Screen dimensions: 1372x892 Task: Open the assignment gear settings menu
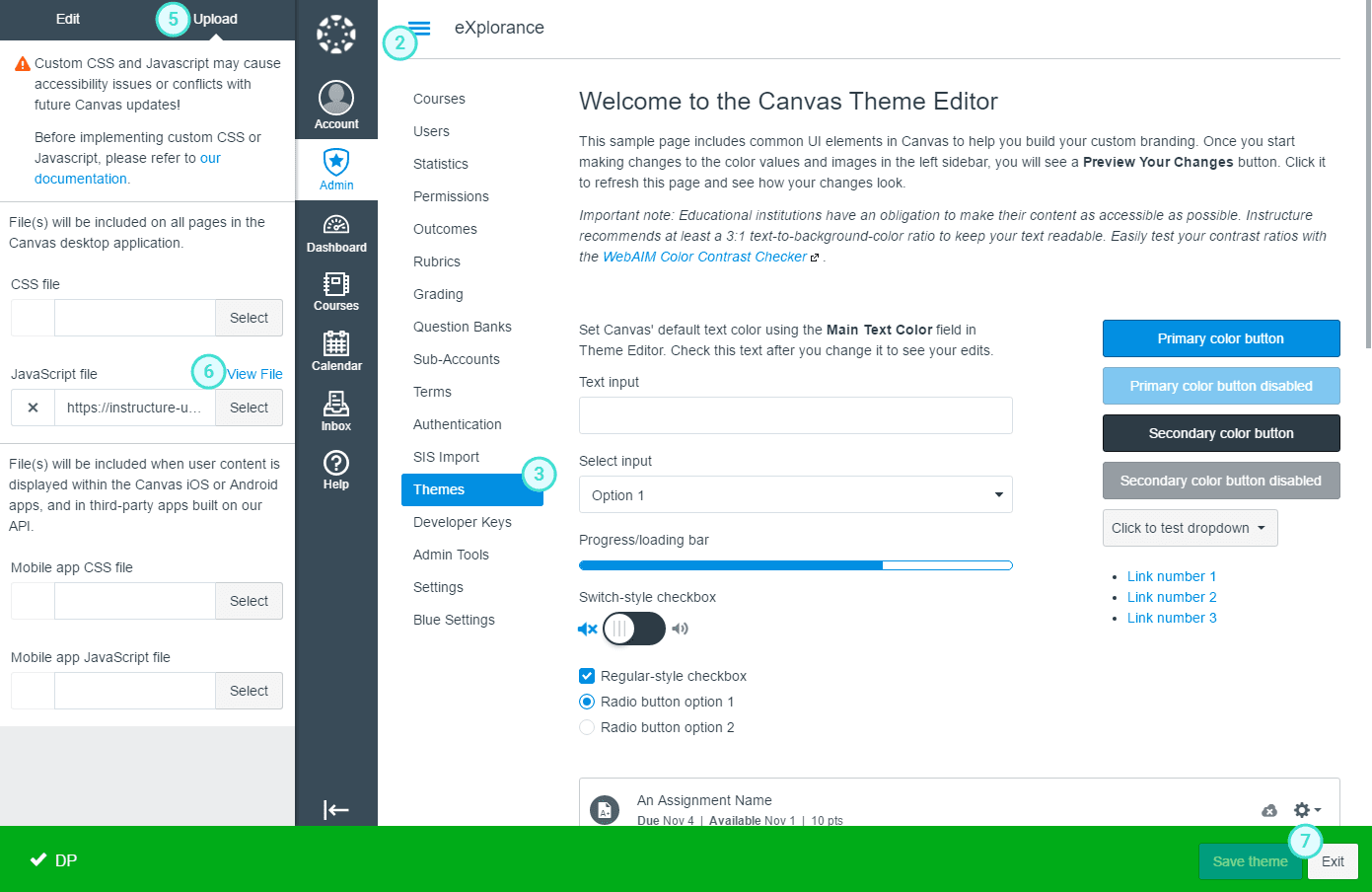(1307, 810)
